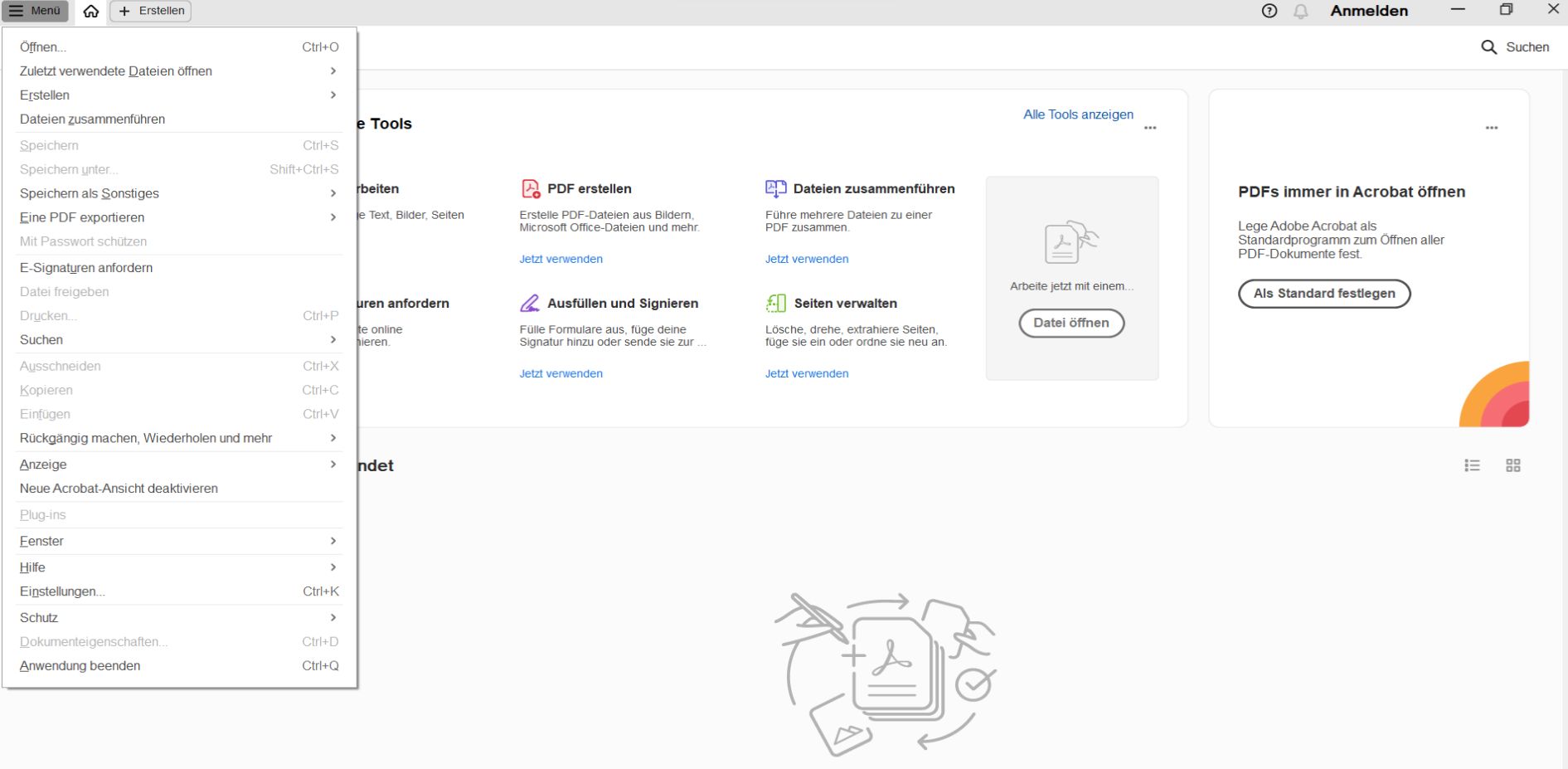Expand the Eine PDF exportieren submenu

pyautogui.click(x=82, y=217)
